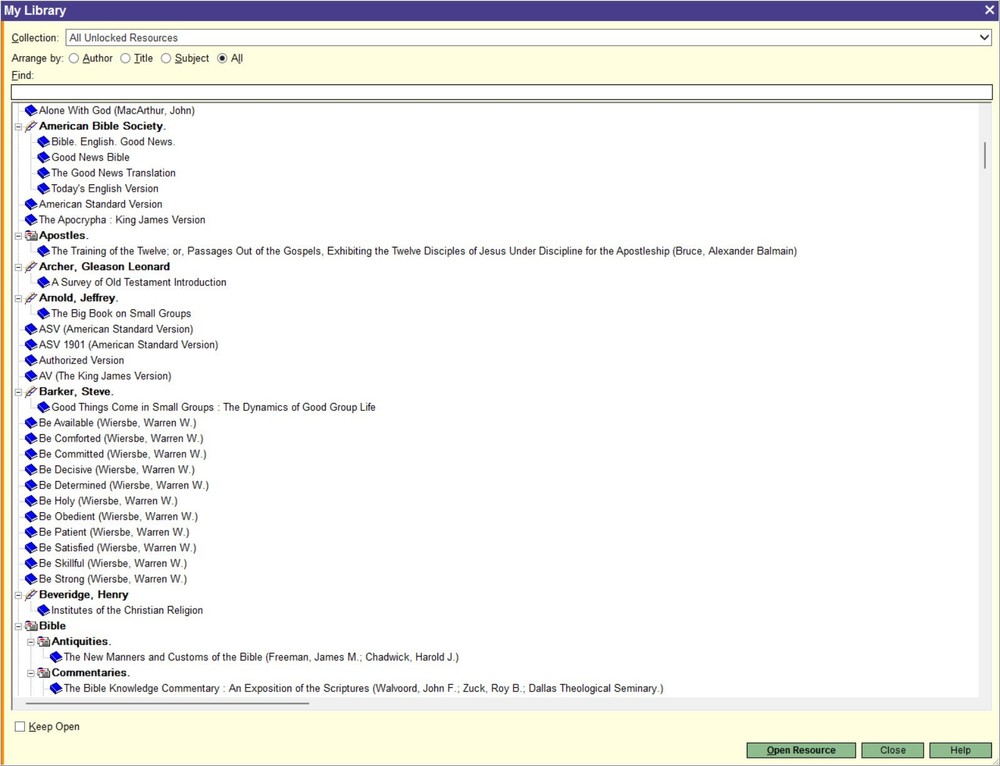Click the author pen icon for American Bible Society
This screenshot has width=1000, height=766.
pyautogui.click(x=30, y=126)
